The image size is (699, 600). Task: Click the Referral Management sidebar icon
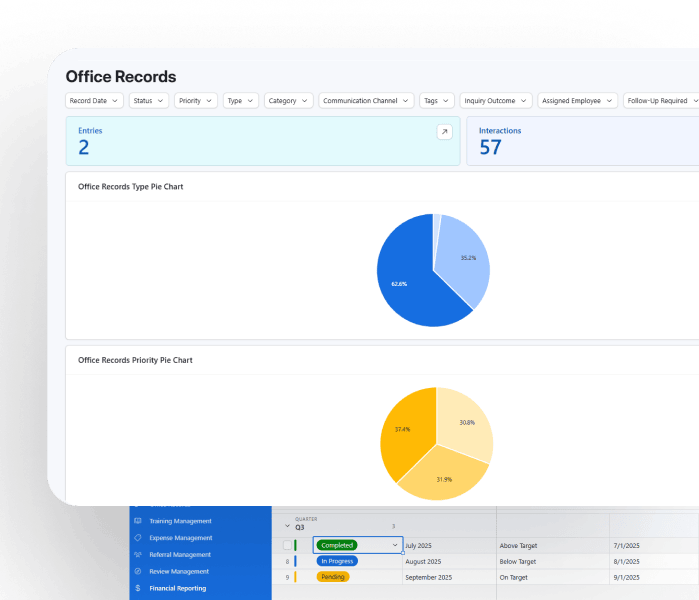click(138, 555)
